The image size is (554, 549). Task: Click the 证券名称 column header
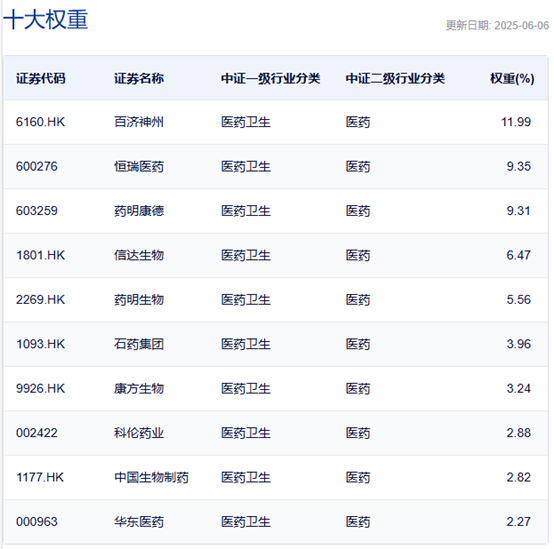click(x=139, y=78)
